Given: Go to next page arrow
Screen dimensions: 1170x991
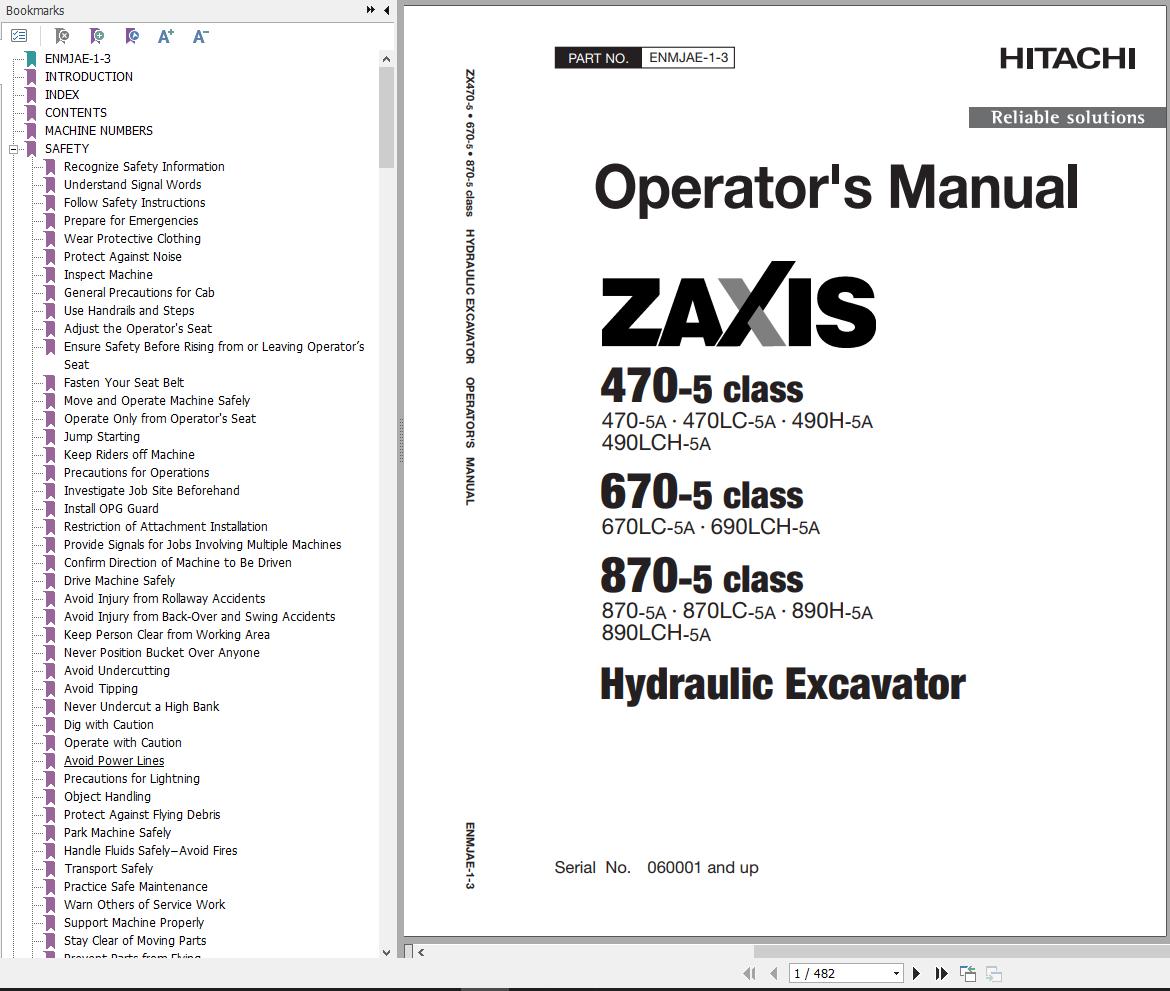Looking at the screenshot, I should pos(916,973).
